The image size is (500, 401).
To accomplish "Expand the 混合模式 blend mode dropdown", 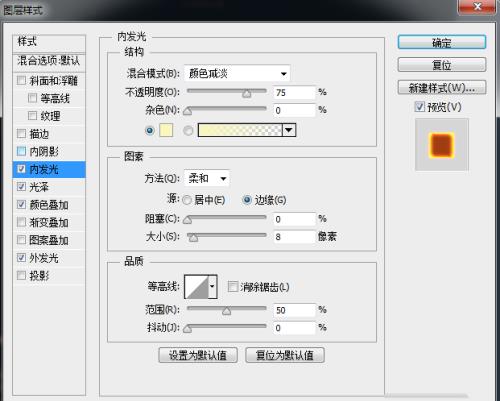I will [x=237, y=73].
